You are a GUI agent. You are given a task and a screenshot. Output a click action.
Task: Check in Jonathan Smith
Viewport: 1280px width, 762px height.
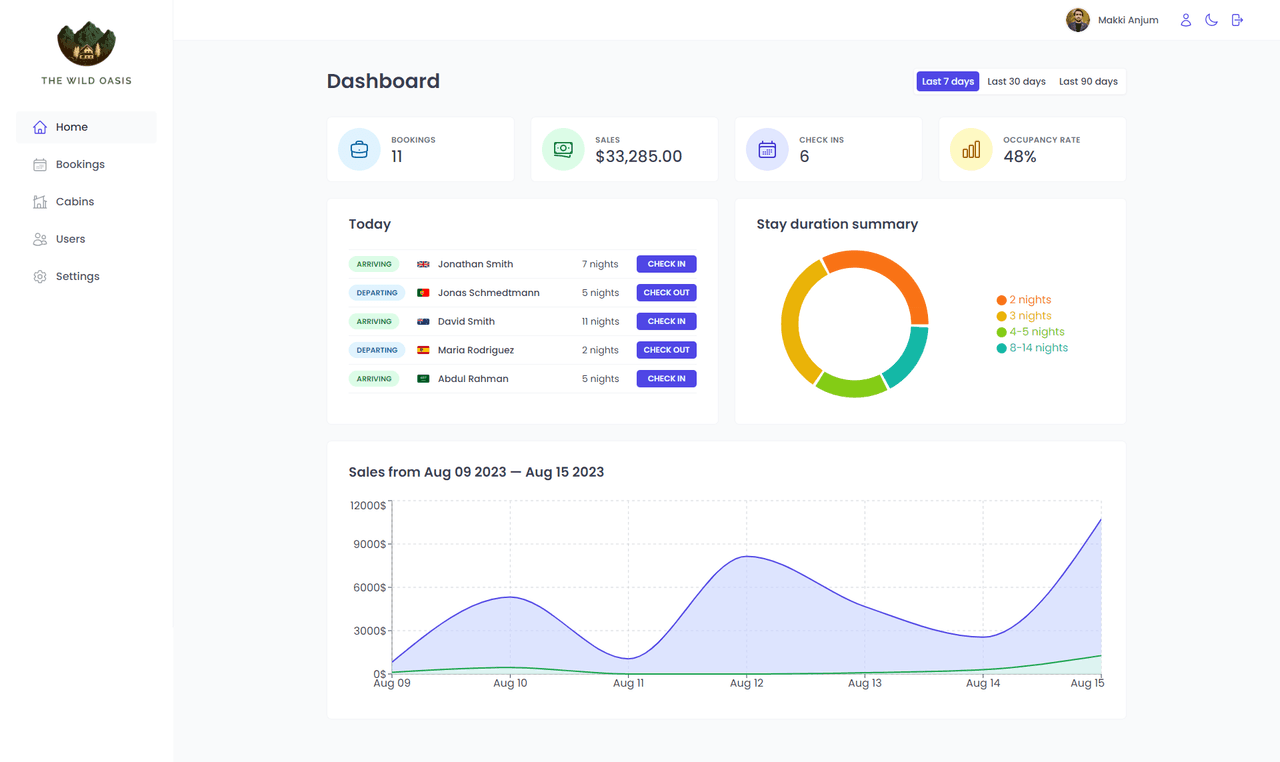[x=666, y=264]
